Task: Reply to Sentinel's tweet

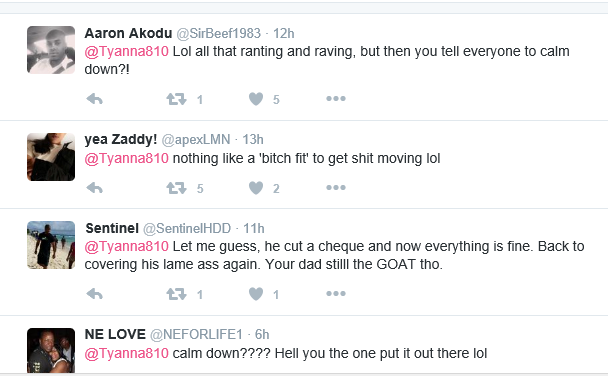Action: pos(95,294)
